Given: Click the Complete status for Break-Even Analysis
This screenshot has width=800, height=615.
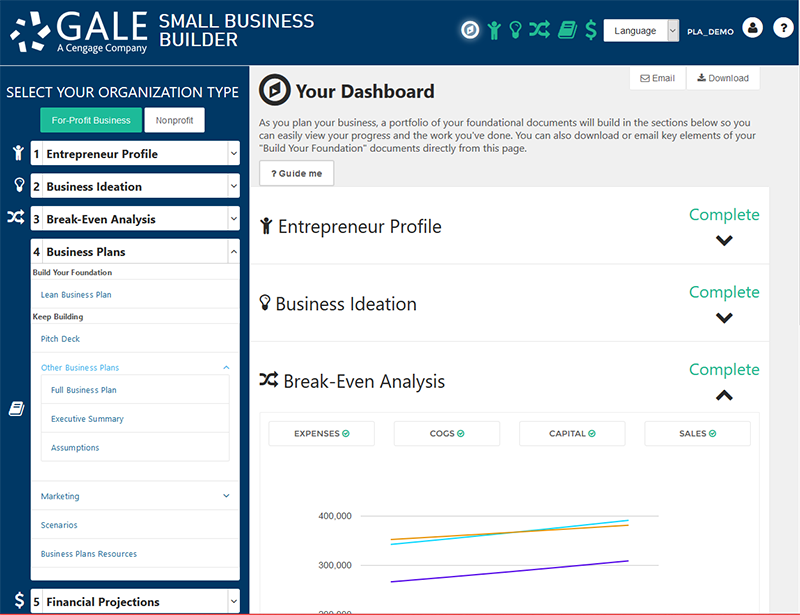Looking at the screenshot, I should coord(724,370).
